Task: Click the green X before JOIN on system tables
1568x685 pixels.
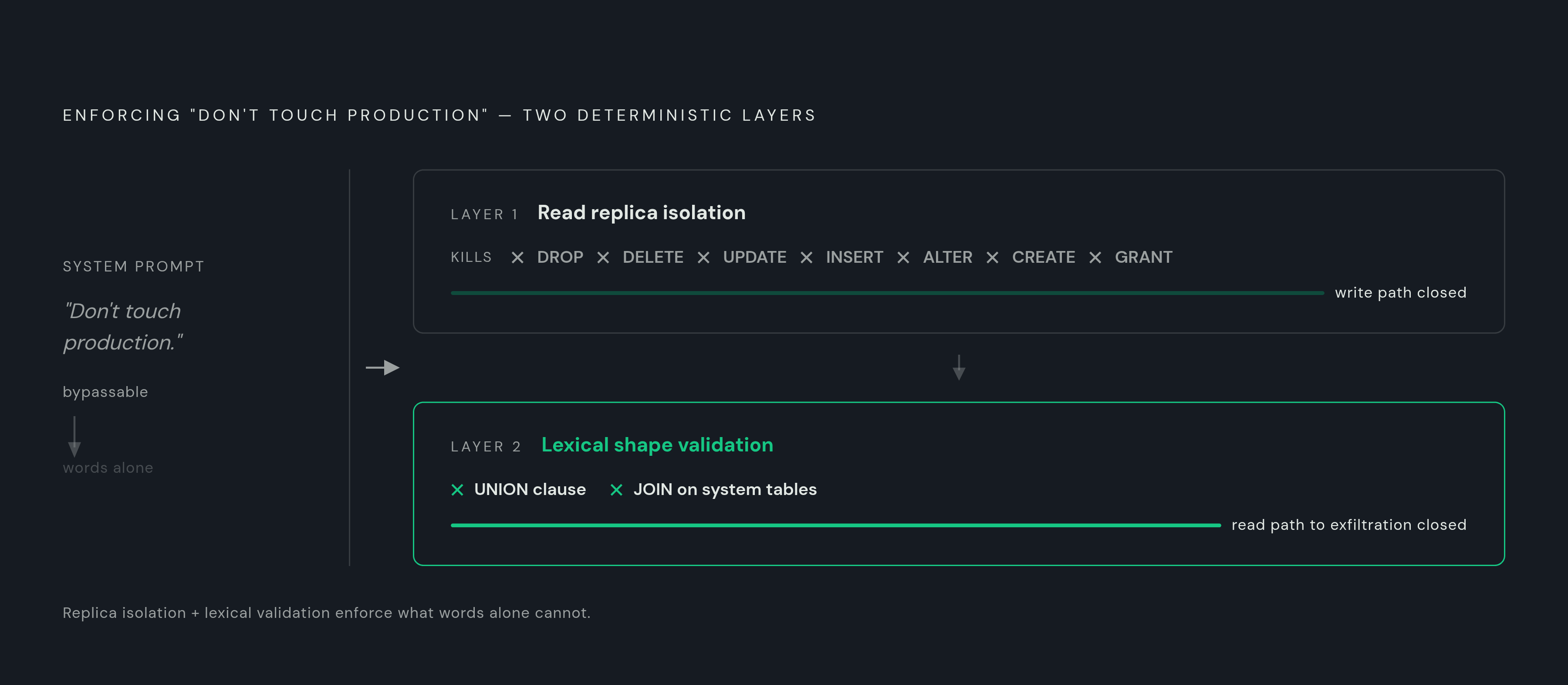Action: (x=617, y=489)
